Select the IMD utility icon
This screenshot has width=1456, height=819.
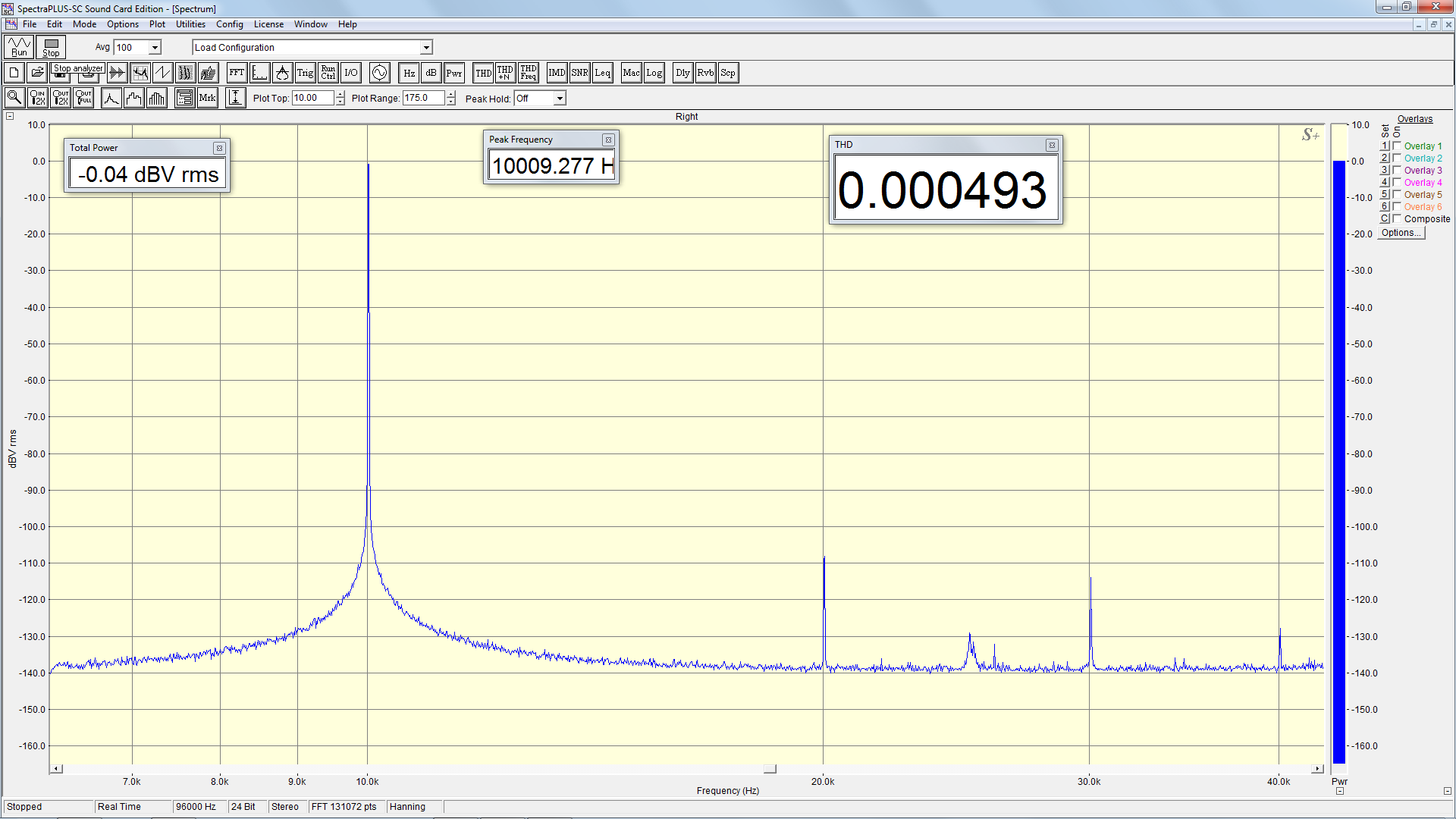tap(557, 73)
